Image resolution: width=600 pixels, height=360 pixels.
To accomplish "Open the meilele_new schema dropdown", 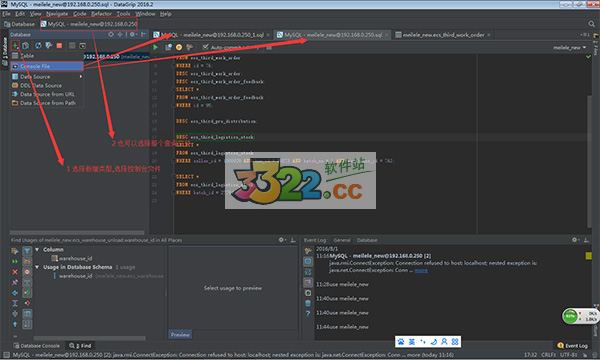I will click(569, 47).
